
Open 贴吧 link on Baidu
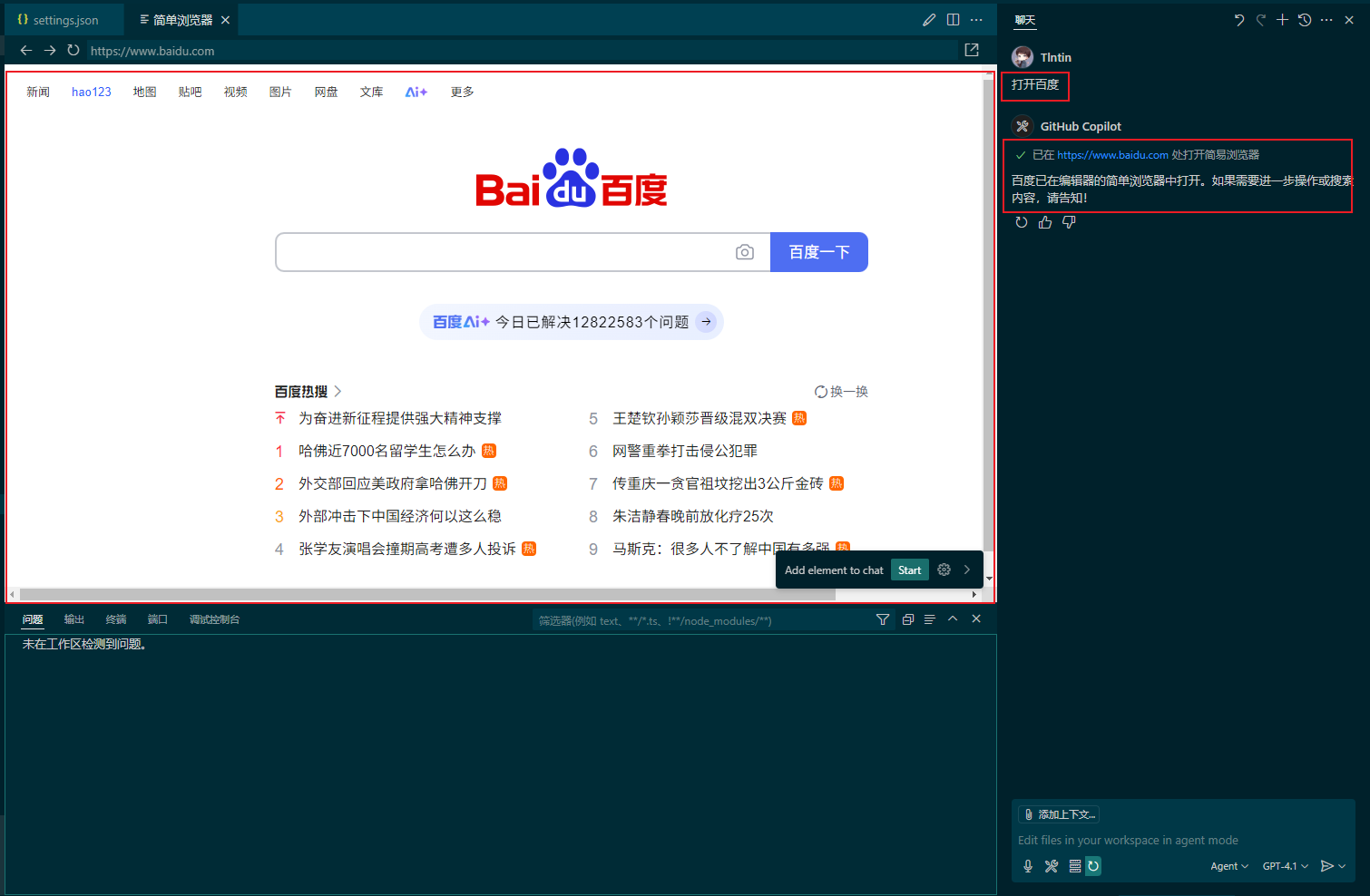pyautogui.click(x=191, y=92)
